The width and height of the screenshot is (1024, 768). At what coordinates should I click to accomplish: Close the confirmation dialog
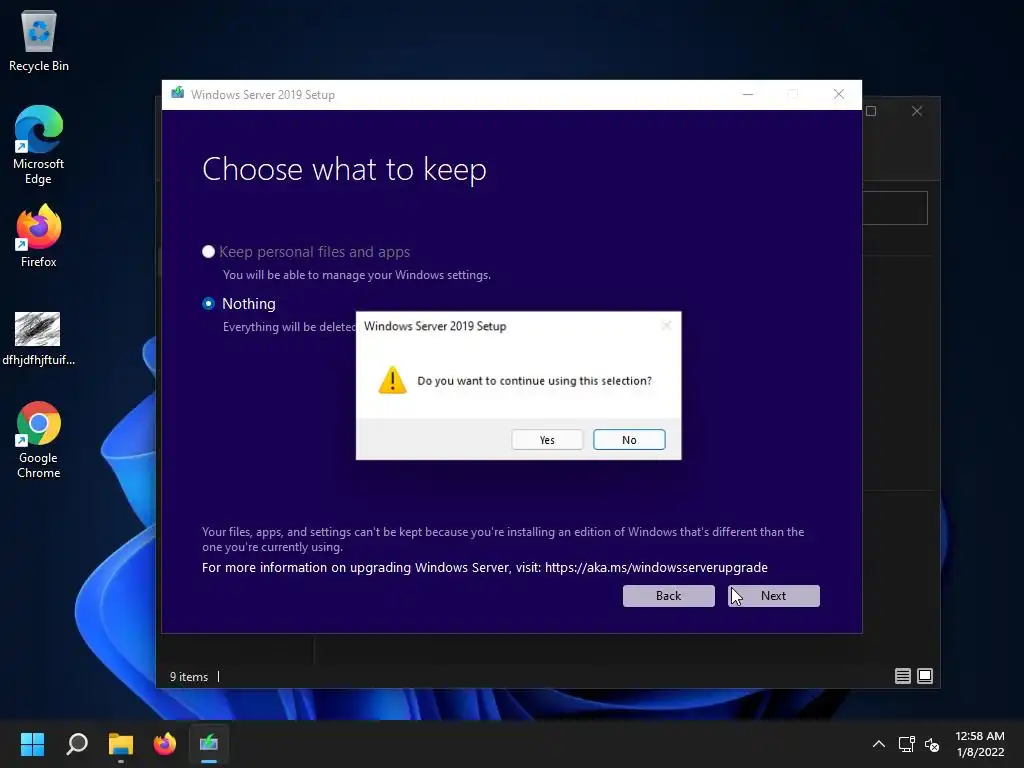click(x=666, y=325)
